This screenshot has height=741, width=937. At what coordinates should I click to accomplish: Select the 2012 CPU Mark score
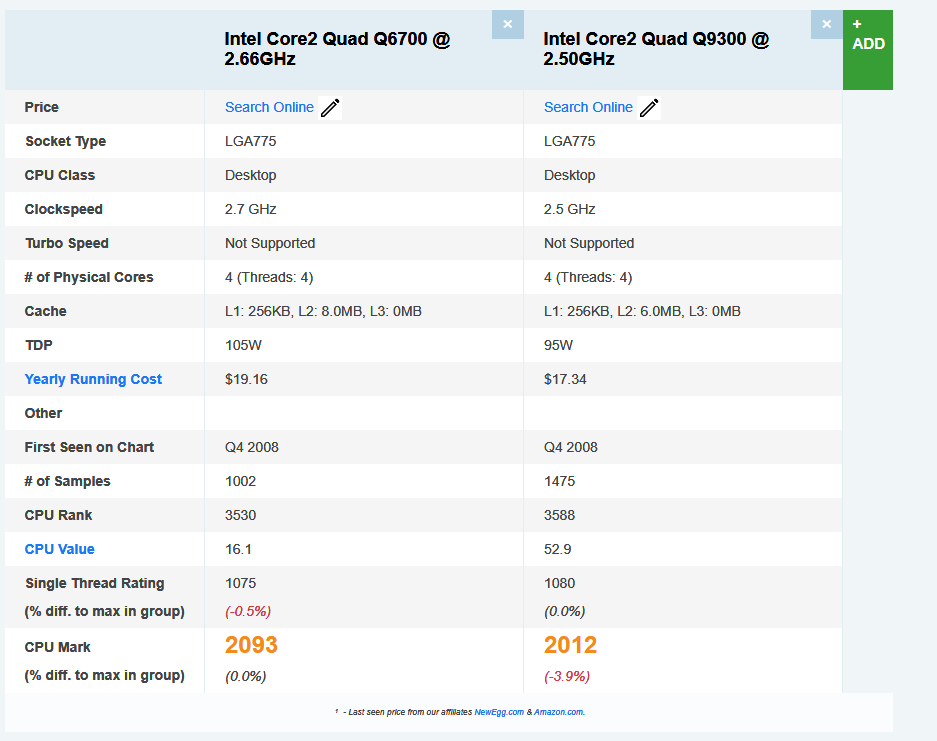pyautogui.click(x=570, y=645)
